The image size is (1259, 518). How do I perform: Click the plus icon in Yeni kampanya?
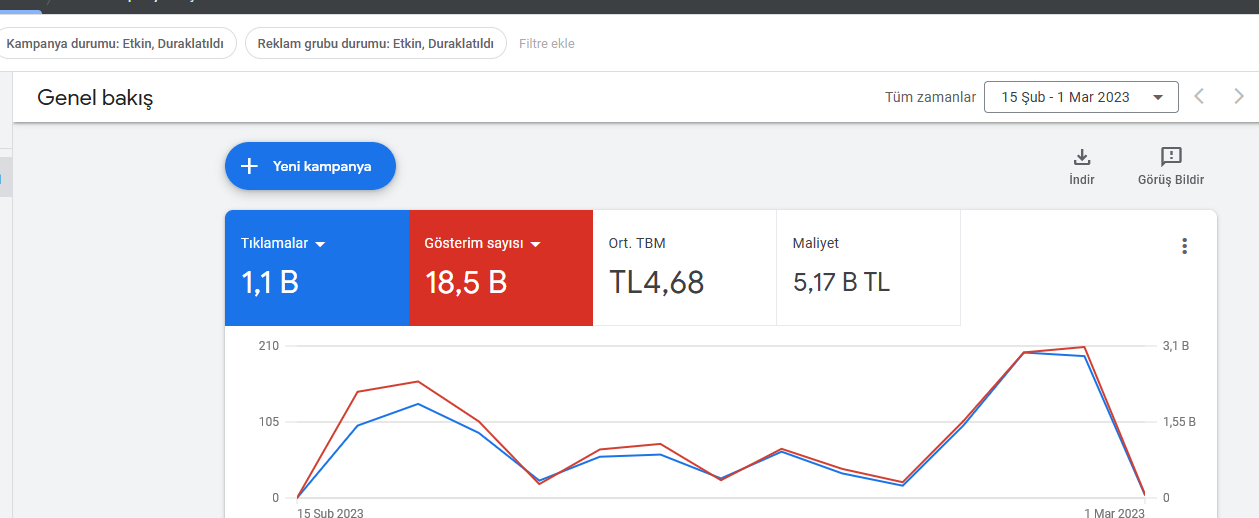click(x=250, y=166)
